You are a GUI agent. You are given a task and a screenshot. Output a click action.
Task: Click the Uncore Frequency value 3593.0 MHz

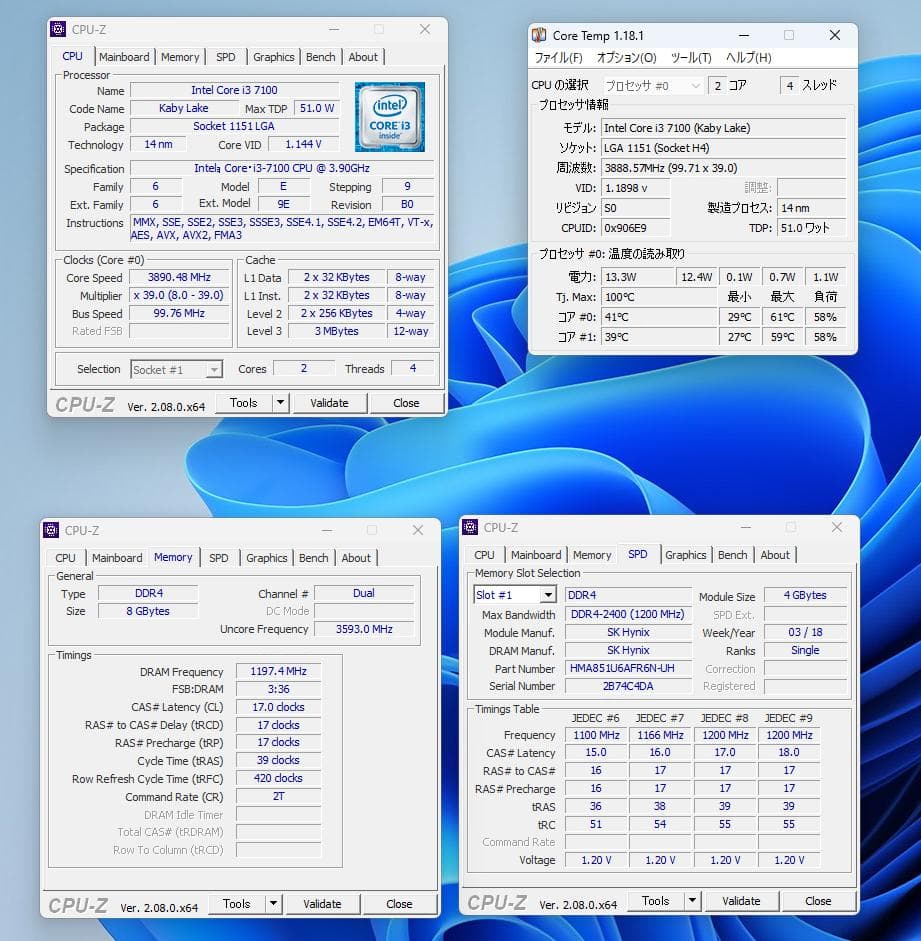364,628
